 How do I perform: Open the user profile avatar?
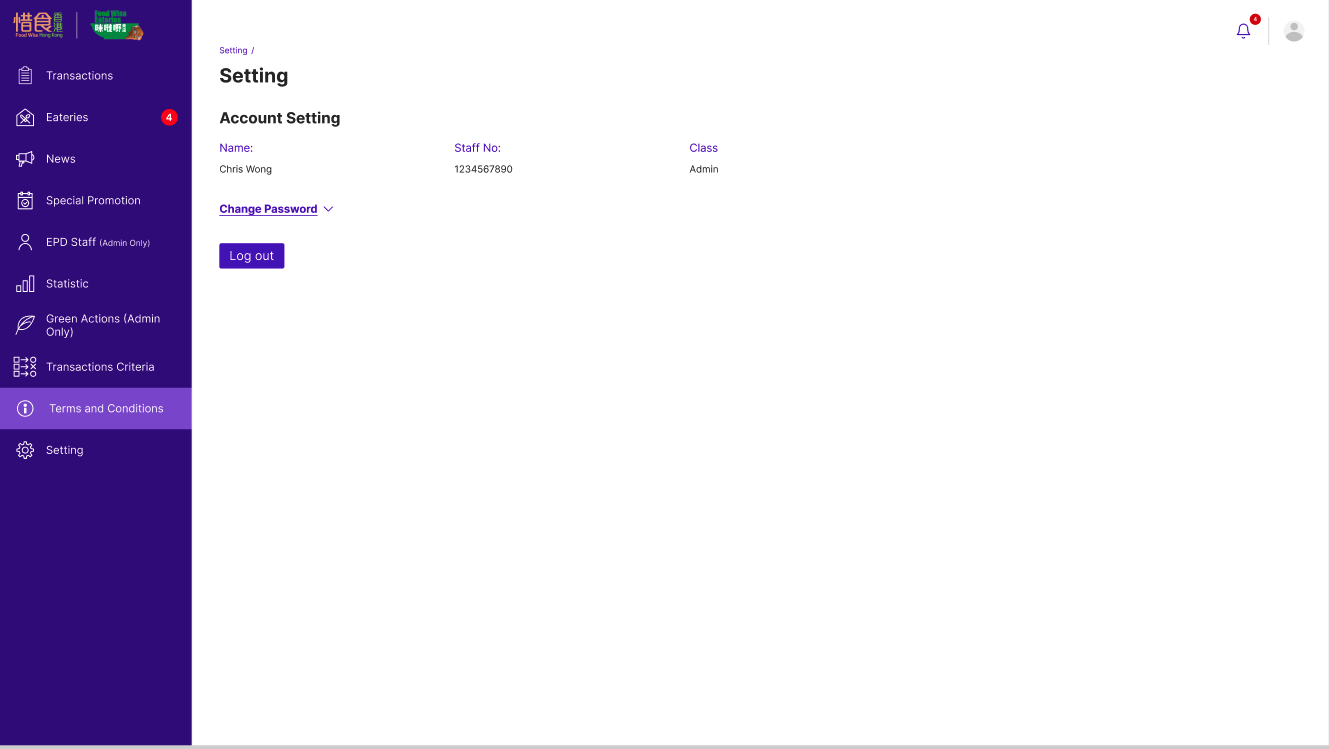[1294, 31]
